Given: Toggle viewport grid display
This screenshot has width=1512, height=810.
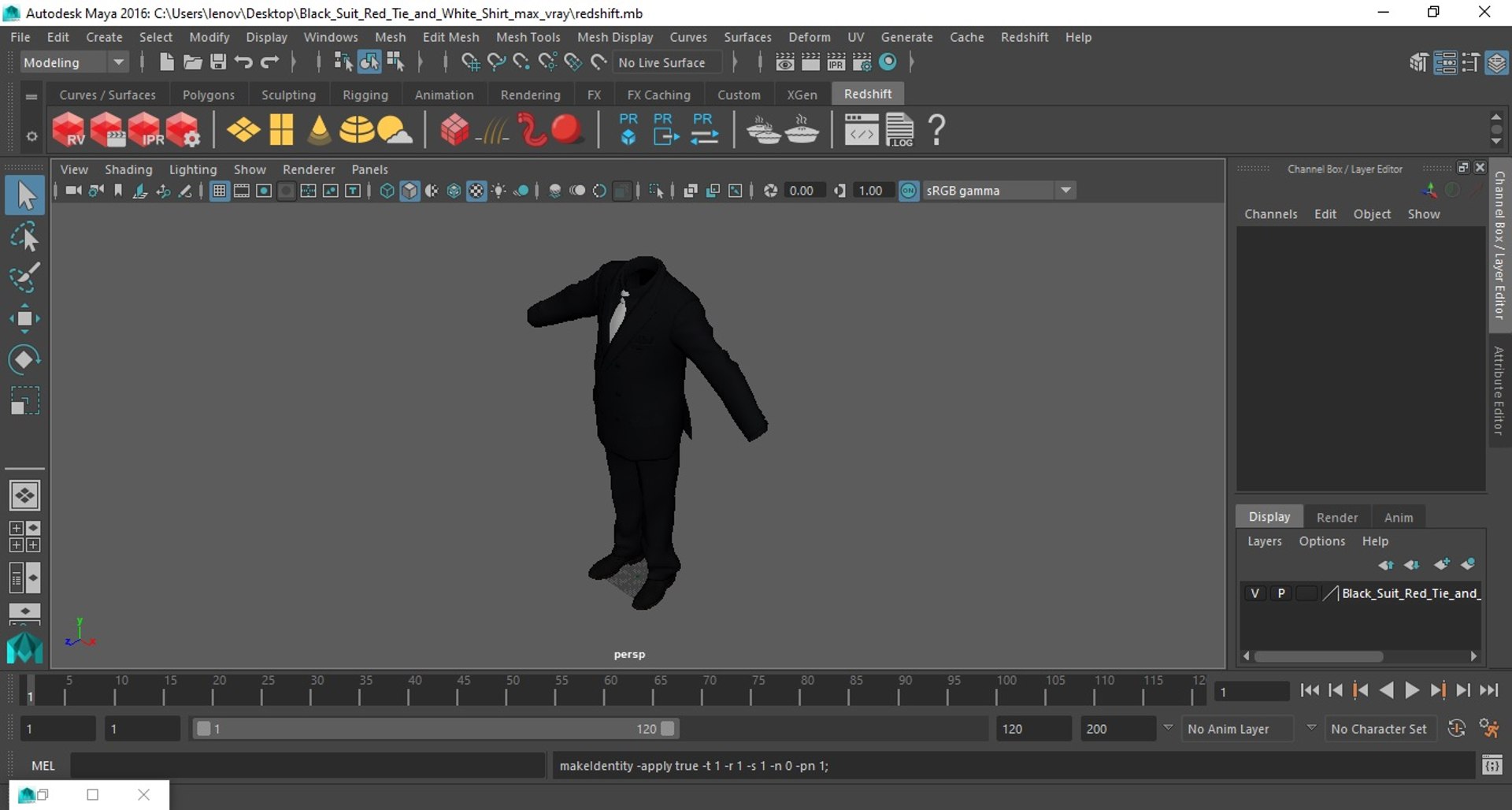Looking at the screenshot, I should click(220, 191).
